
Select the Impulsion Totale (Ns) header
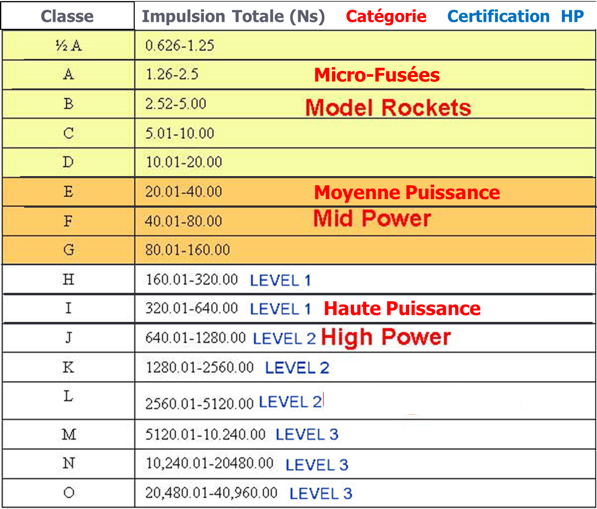pyautogui.click(x=233, y=16)
